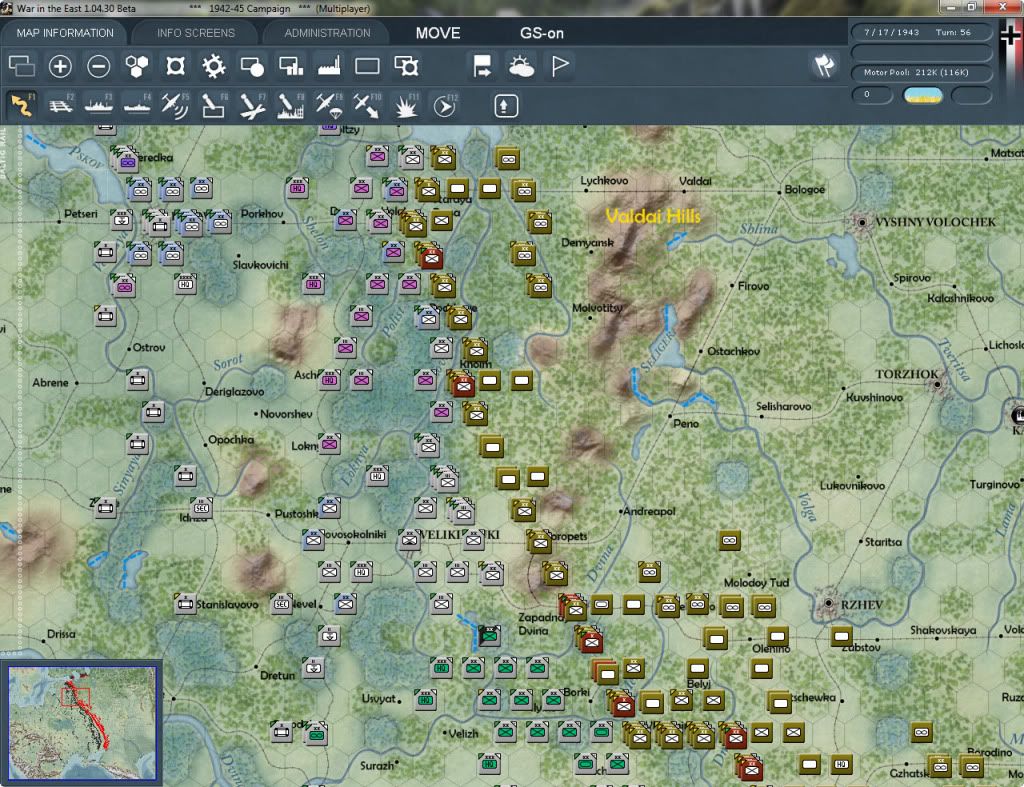Open the MAP INFORMATION tab

pyautogui.click(x=65, y=33)
